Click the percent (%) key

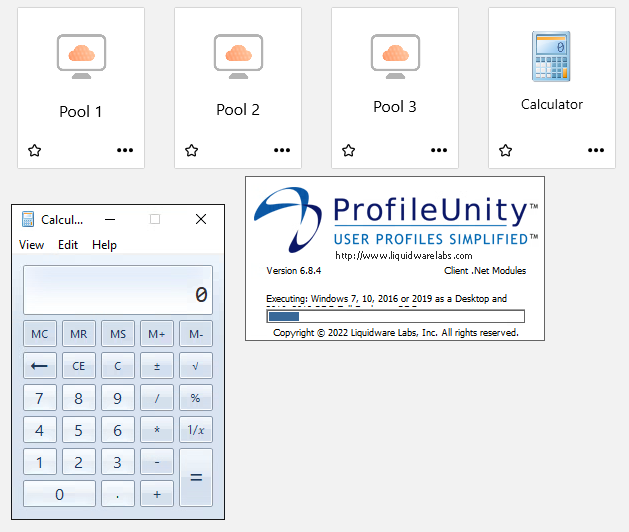point(196,398)
